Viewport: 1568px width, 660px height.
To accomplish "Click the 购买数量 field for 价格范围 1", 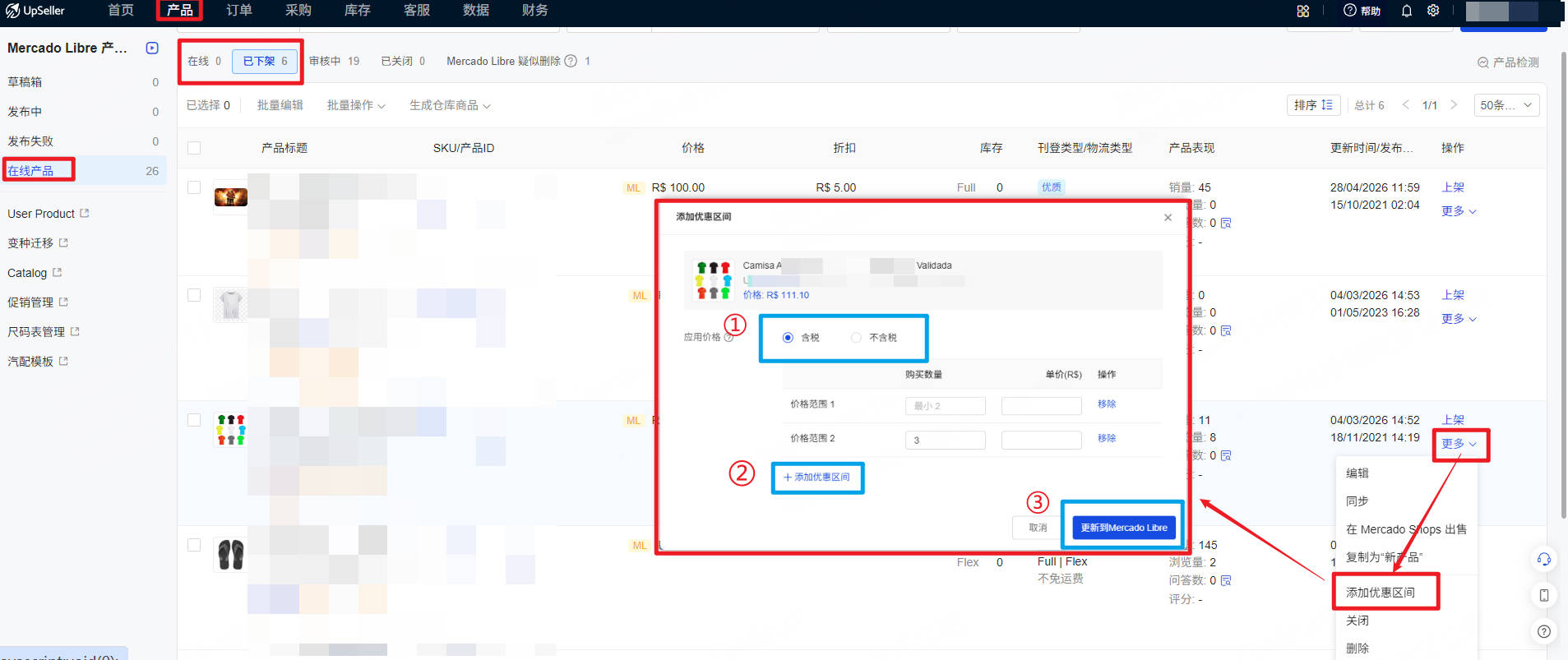I will [x=946, y=406].
